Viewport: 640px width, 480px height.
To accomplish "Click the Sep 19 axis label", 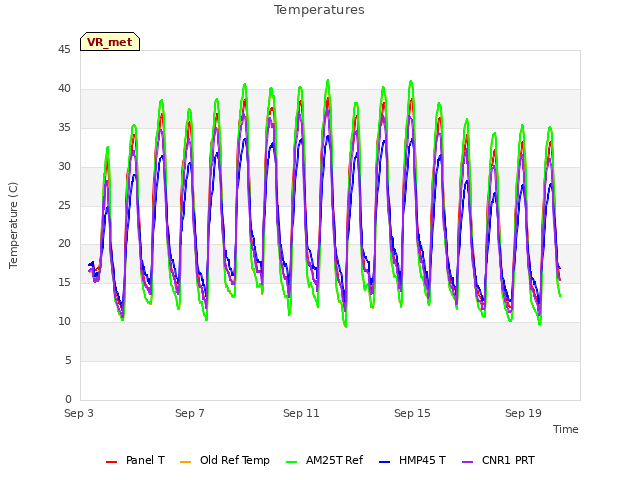I will 523,413.
